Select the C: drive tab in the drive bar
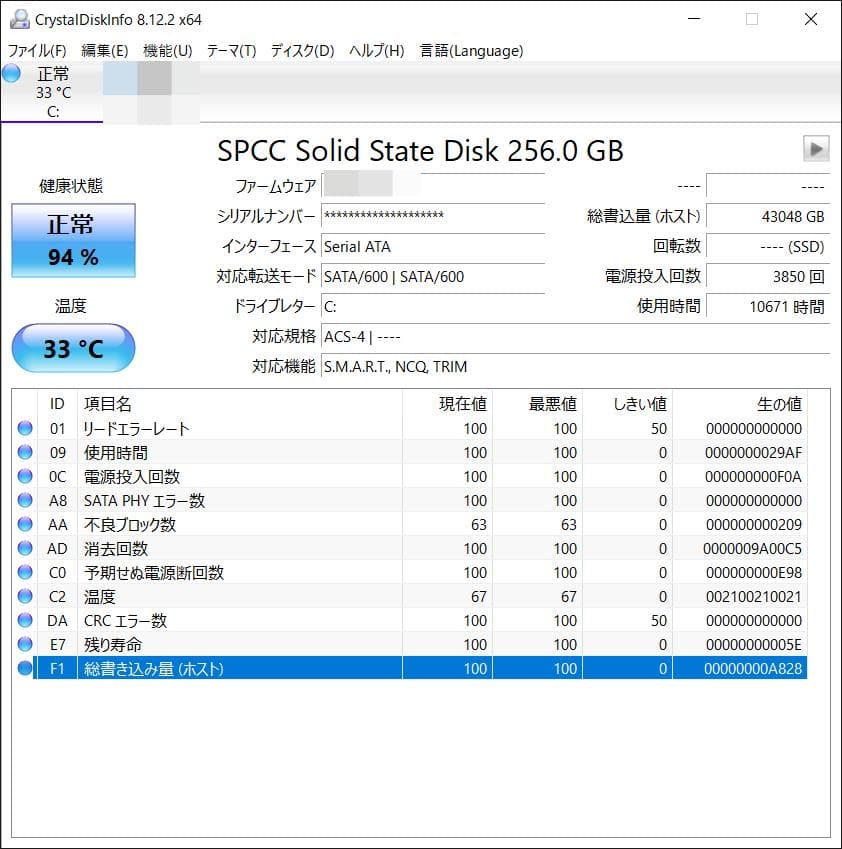The image size is (842, 849). (x=54, y=94)
